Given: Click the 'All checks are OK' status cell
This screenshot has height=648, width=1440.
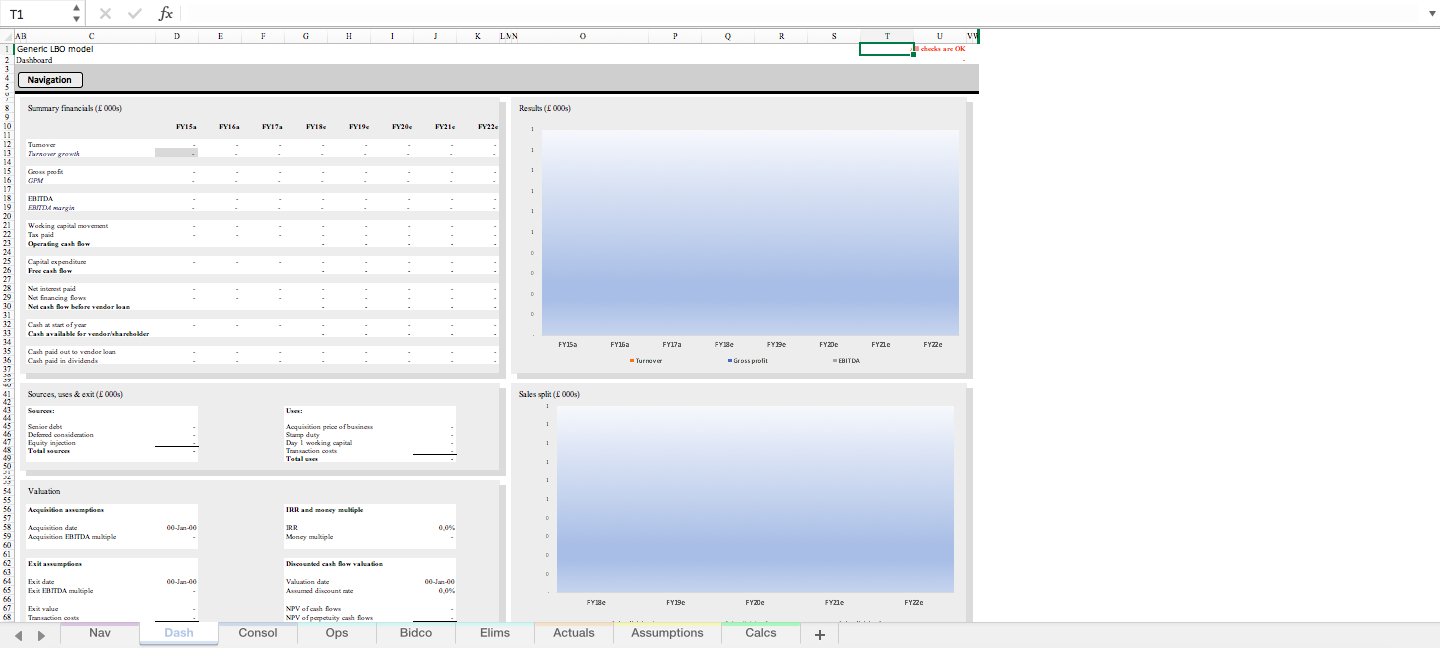Looking at the screenshot, I should pyautogui.click(x=941, y=48).
